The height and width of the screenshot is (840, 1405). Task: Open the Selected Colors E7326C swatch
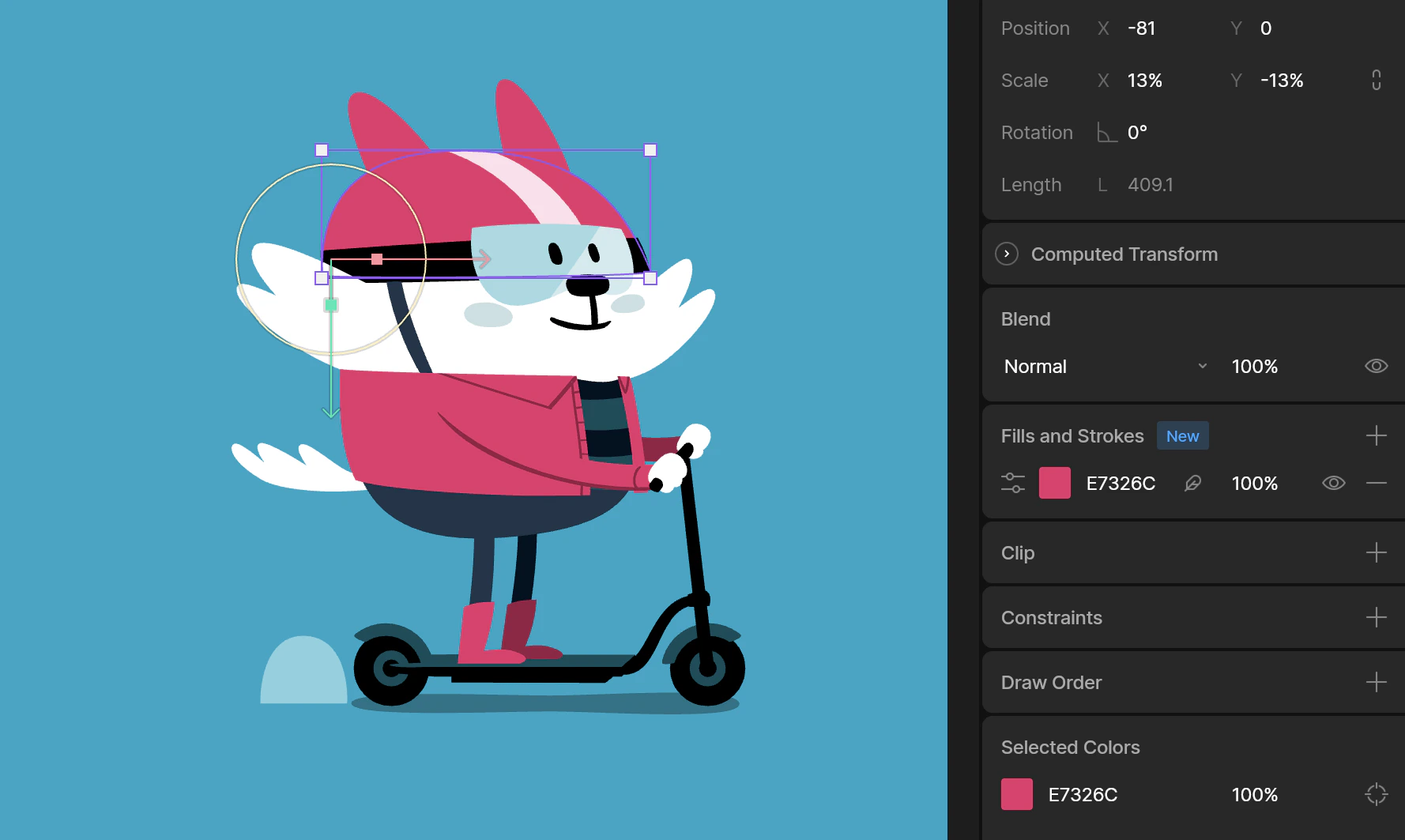click(1016, 794)
